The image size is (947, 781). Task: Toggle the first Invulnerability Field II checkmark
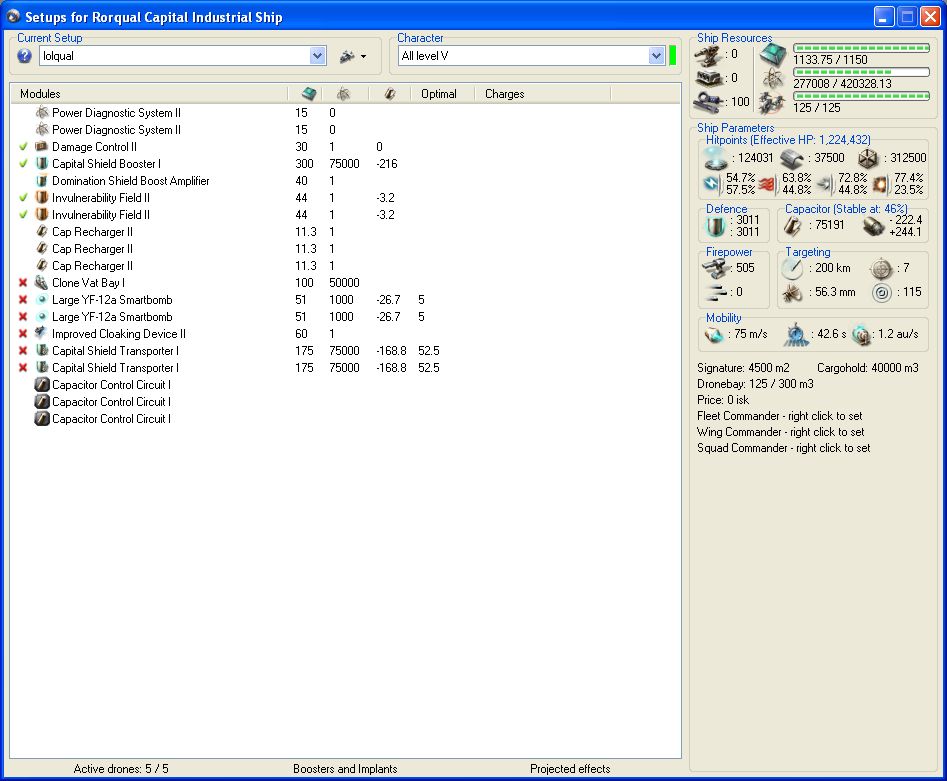coord(24,198)
